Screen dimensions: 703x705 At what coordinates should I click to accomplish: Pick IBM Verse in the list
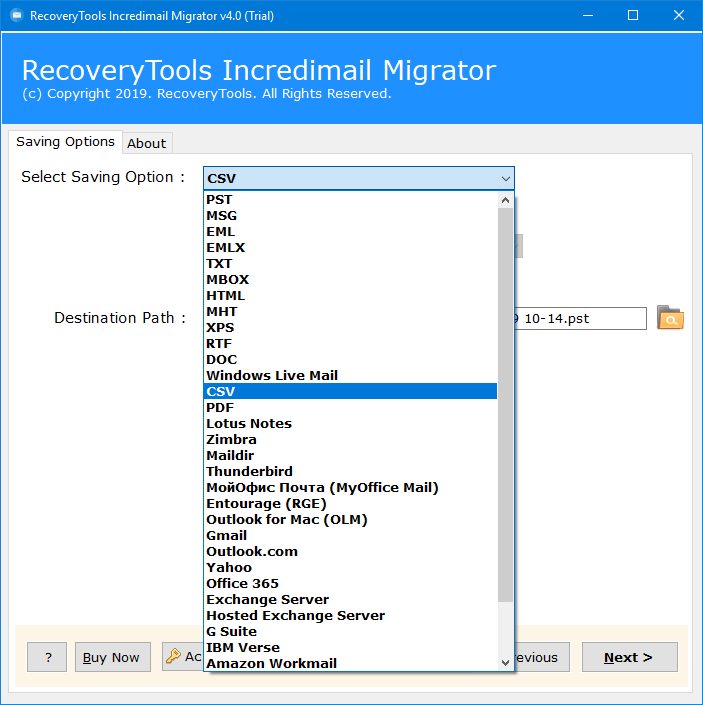[350, 647]
